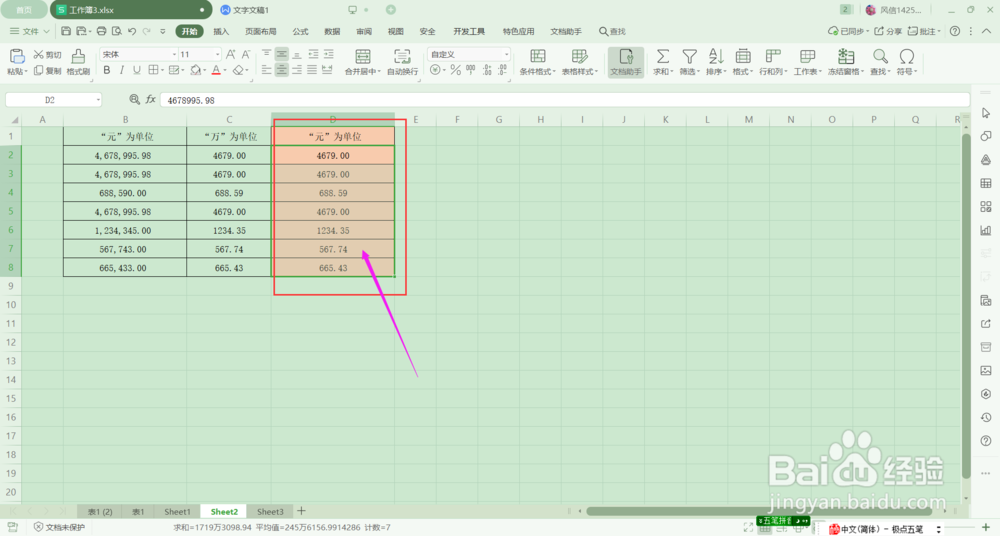Screen dimensions: 1000x536
Task: Click the Undo arrow
Action: (x=132, y=31)
